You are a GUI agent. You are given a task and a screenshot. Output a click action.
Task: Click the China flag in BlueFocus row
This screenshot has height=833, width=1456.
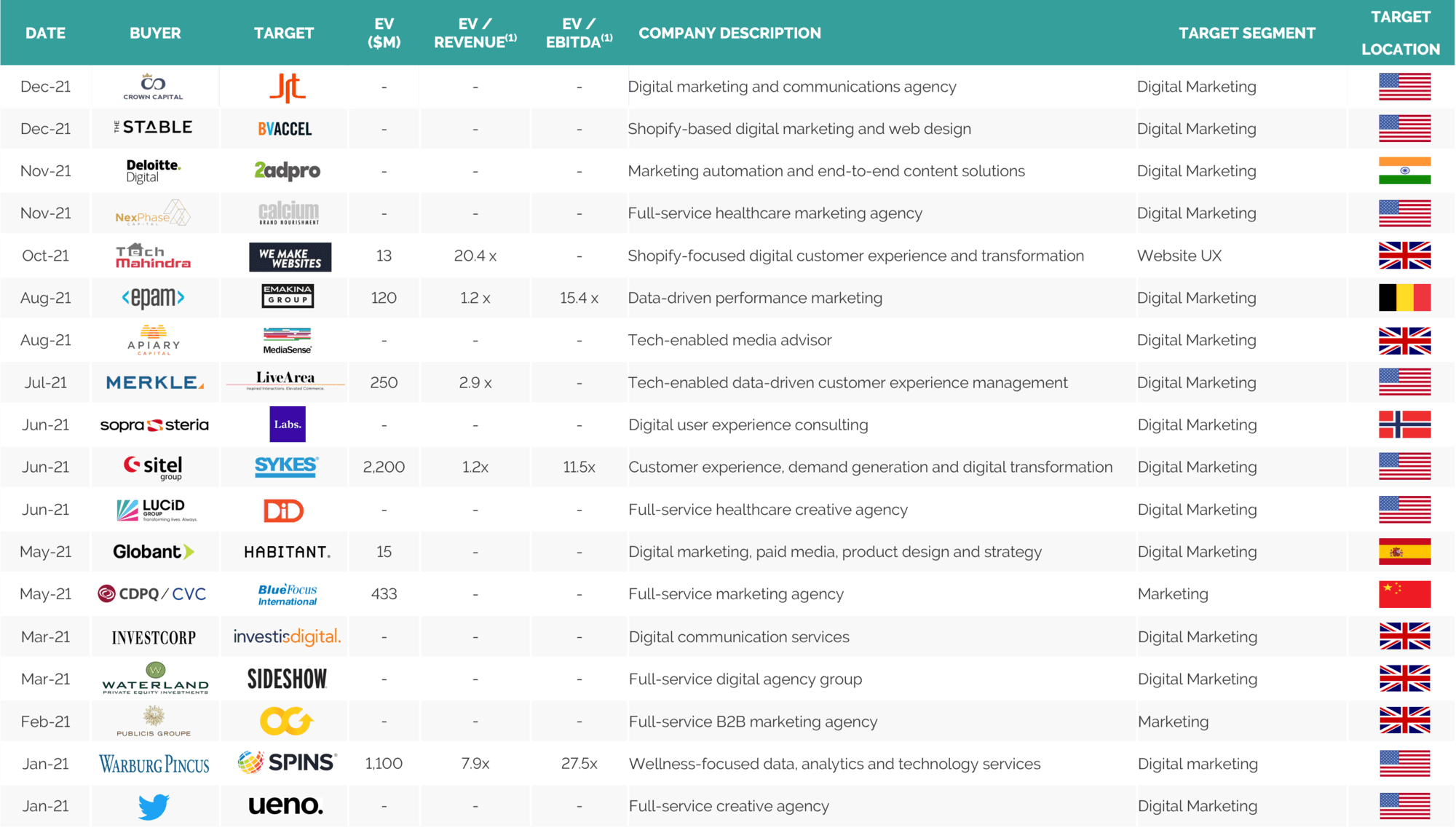[1404, 594]
